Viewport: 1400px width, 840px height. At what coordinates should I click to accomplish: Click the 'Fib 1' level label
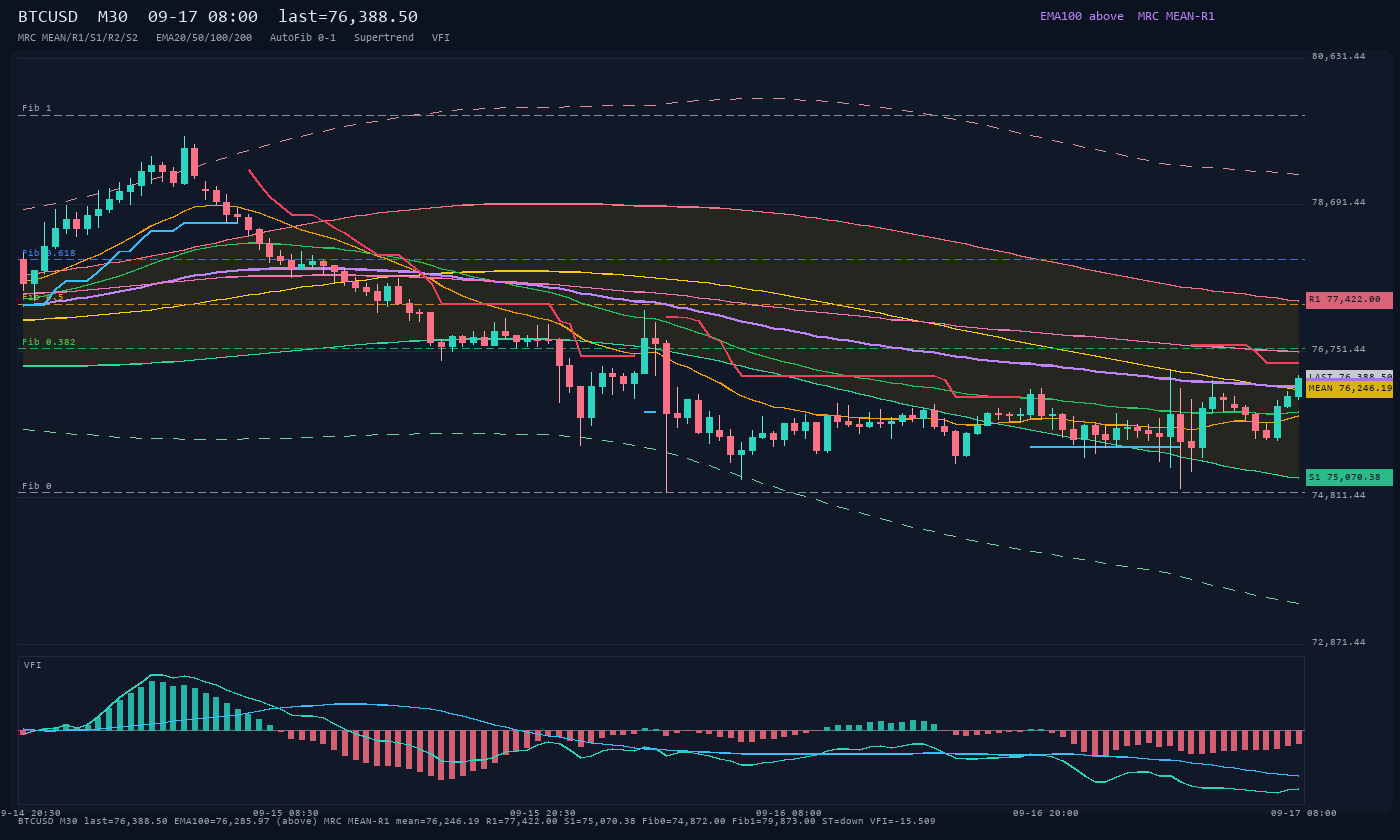click(x=37, y=108)
